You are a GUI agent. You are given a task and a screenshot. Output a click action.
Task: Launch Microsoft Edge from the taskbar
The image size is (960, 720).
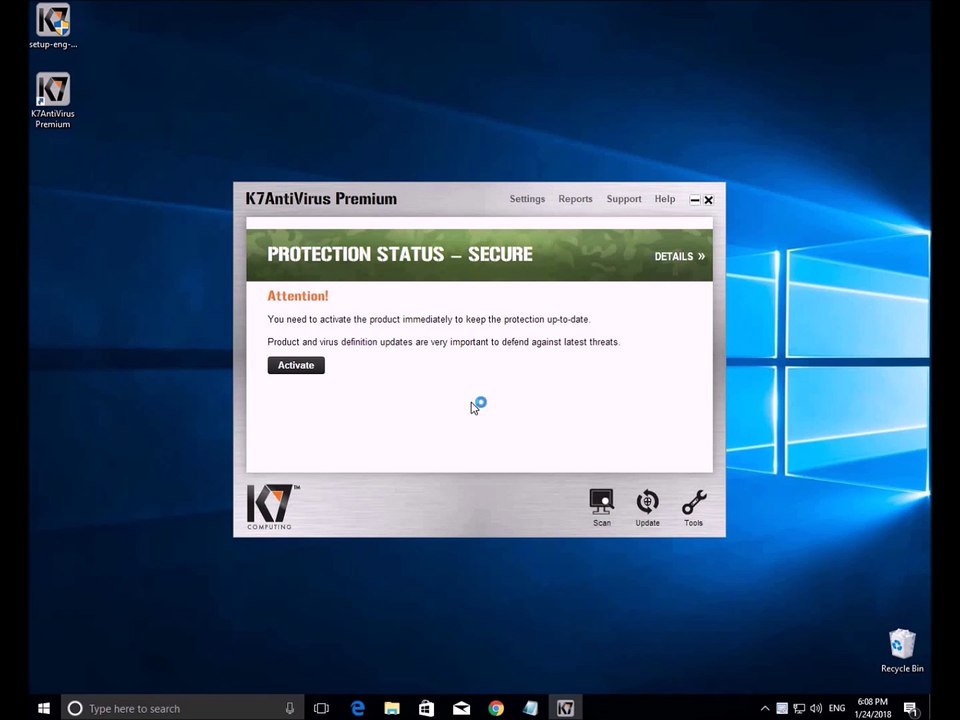pyautogui.click(x=358, y=708)
